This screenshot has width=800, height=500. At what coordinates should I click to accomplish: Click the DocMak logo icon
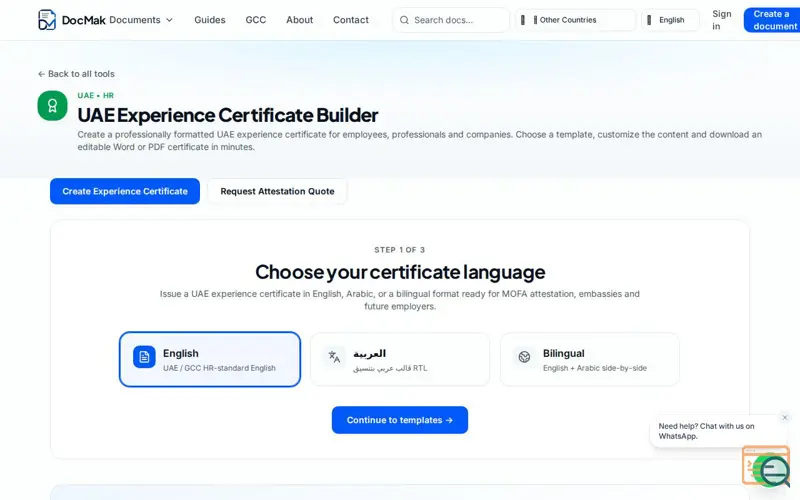[x=47, y=20]
